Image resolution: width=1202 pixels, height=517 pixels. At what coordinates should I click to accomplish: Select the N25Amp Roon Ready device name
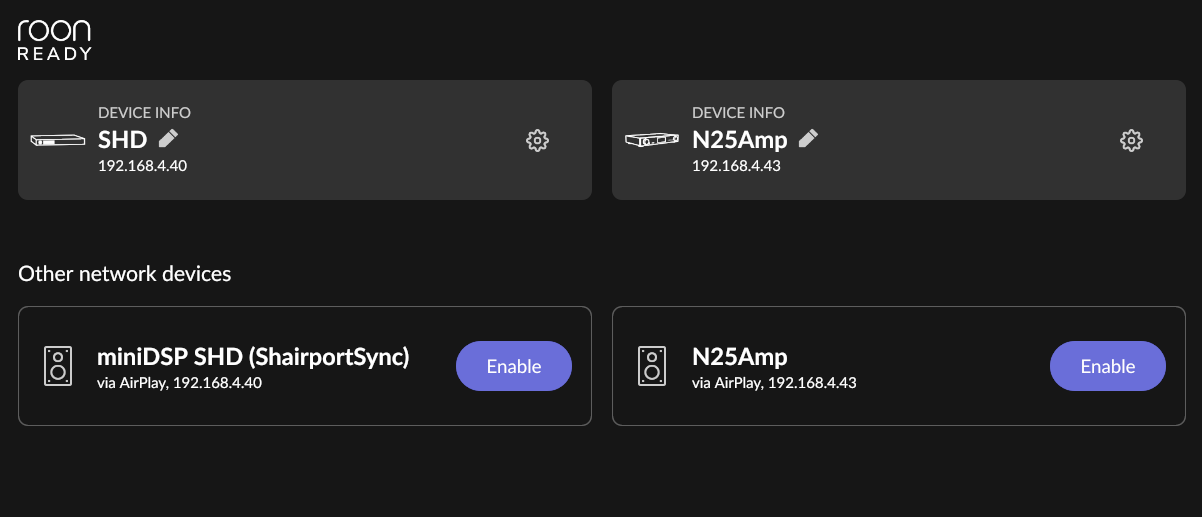pyautogui.click(x=739, y=139)
